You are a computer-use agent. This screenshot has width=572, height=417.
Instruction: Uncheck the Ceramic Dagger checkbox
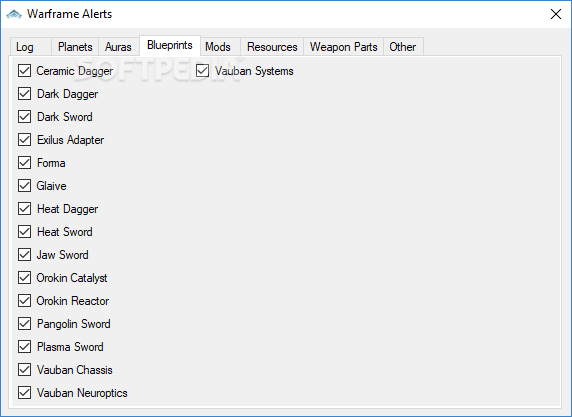tap(24, 71)
